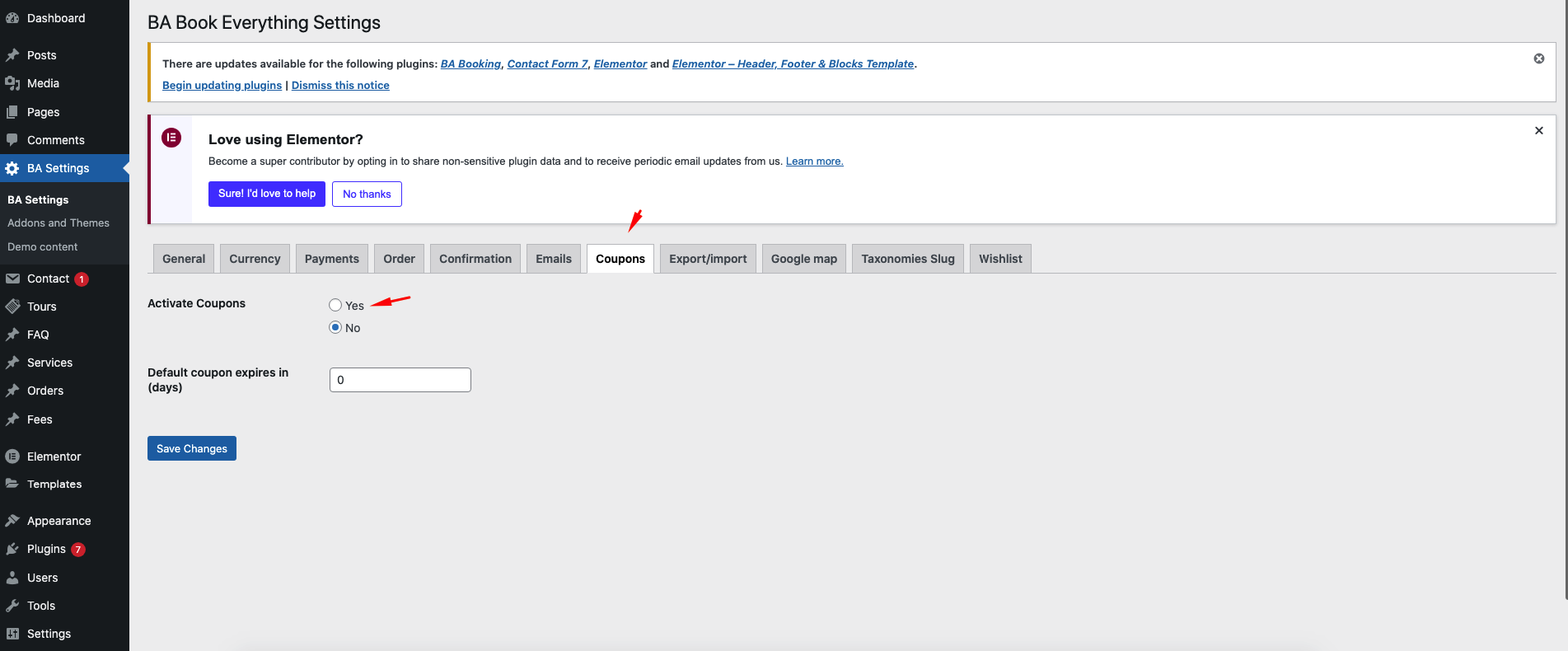Image resolution: width=1568 pixels, height=651 pixels.
Task: Switch to the Google map tab
Action: coord(804,259)
